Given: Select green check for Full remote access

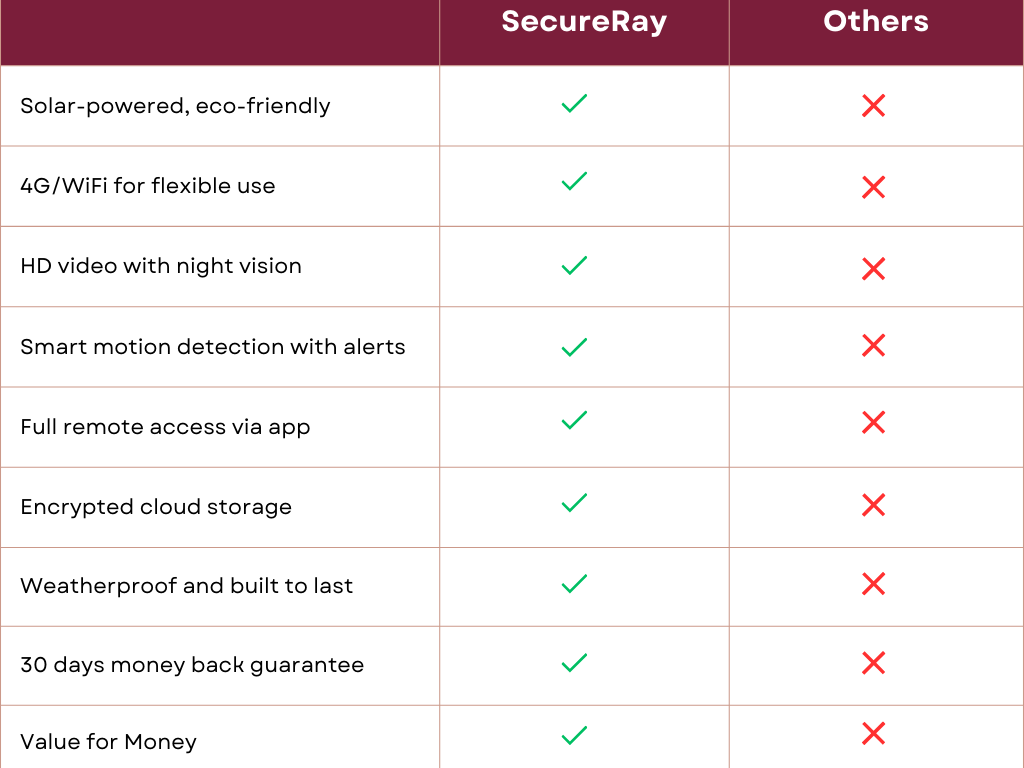Looking at the screenshot, I should [x=574, y=420].
